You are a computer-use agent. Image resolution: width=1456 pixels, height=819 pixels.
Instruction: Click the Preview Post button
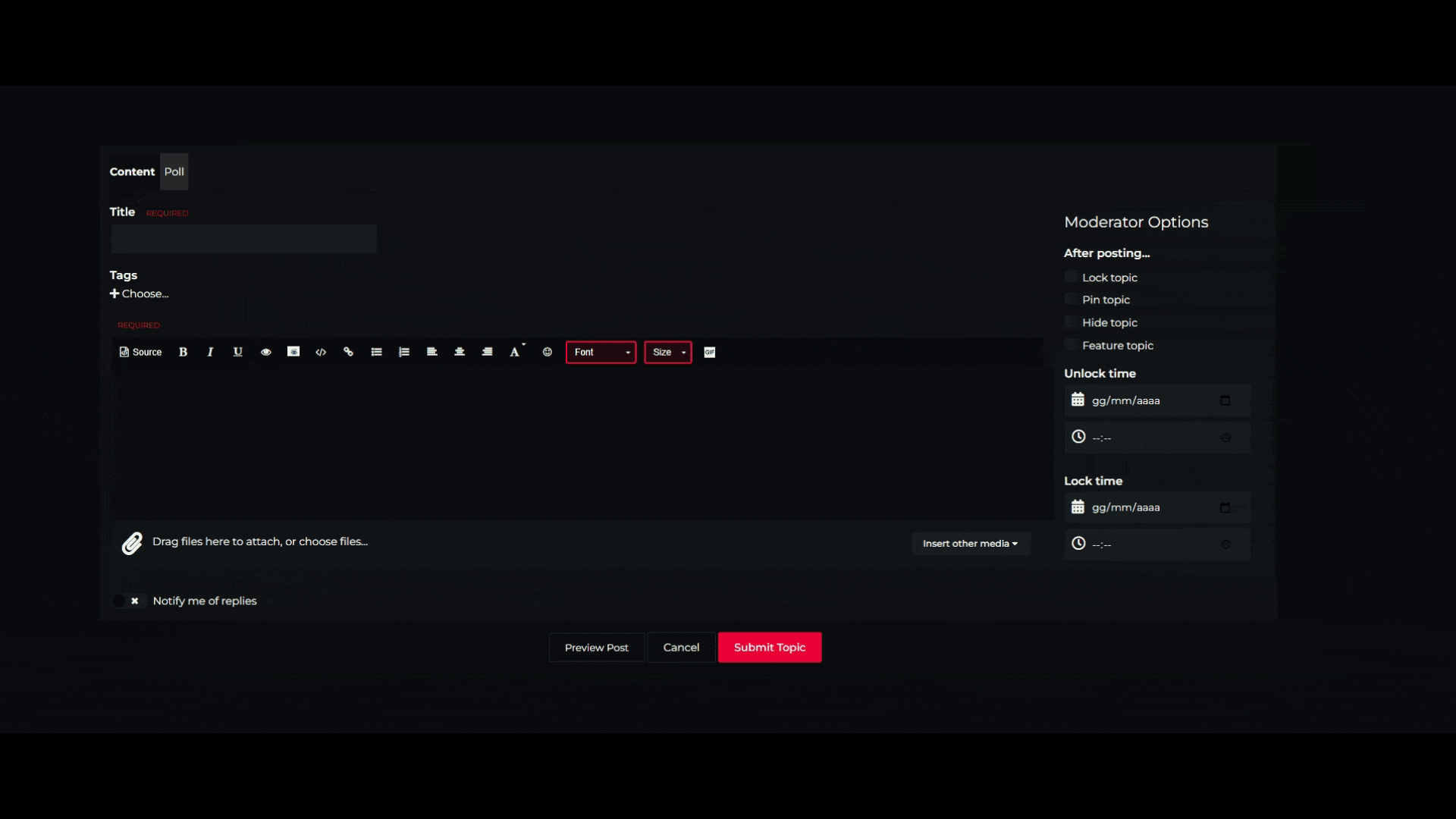[x=596, y=648]
